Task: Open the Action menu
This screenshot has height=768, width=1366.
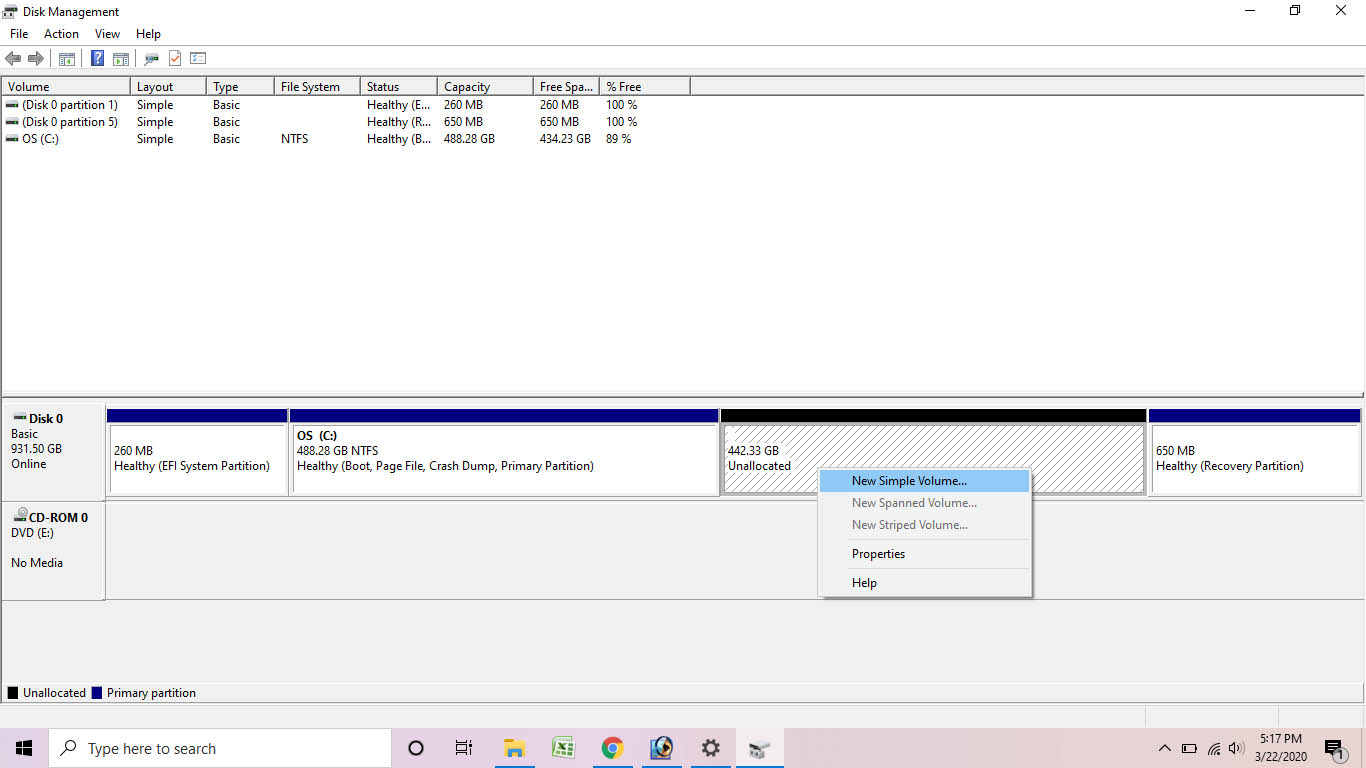Action: (x=61, y=33)
